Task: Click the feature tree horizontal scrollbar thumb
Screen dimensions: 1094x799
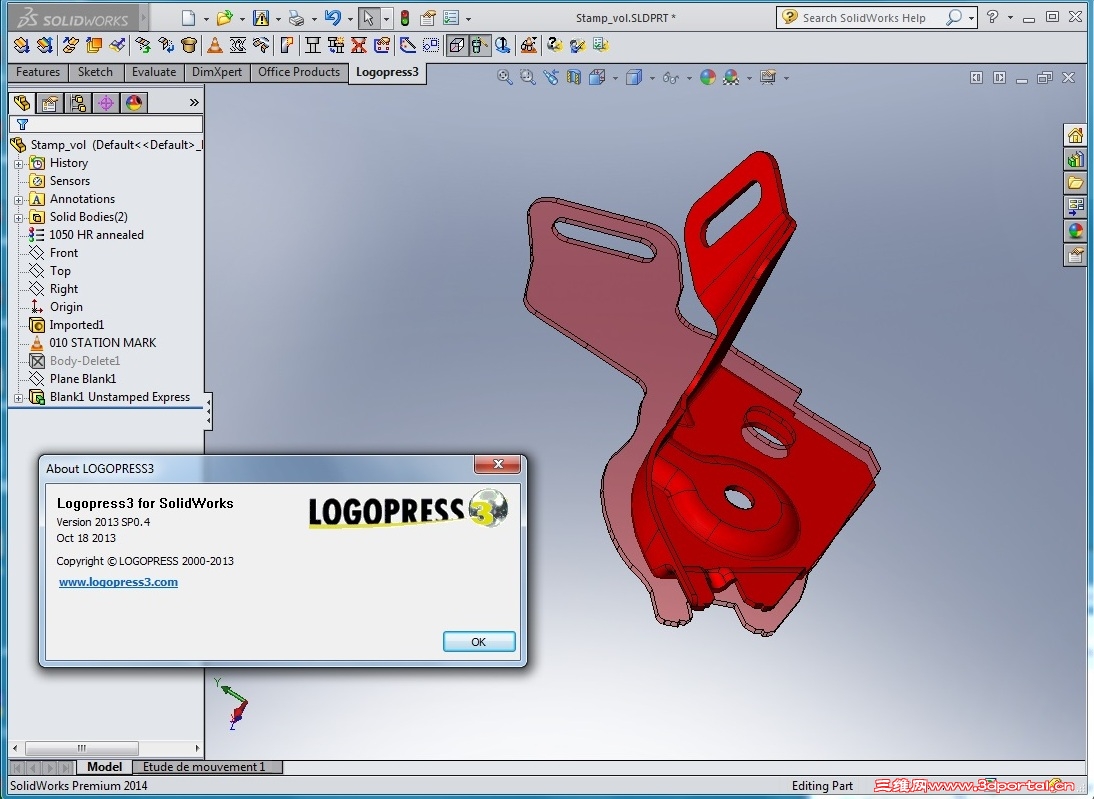Action: 82,748
